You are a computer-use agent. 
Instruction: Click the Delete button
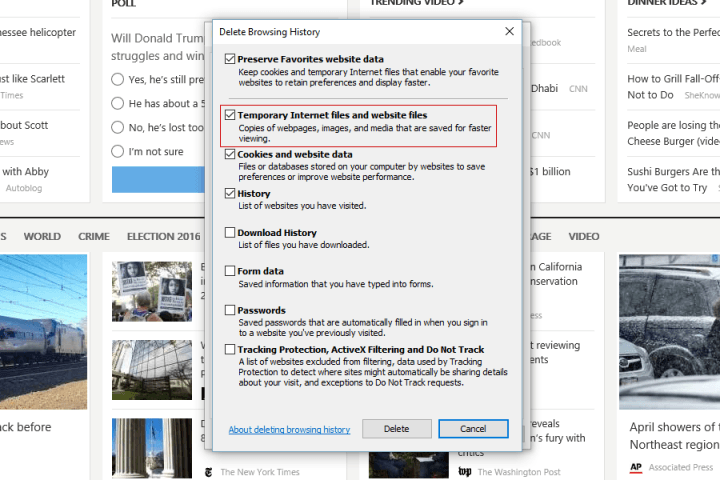point(397,429)
